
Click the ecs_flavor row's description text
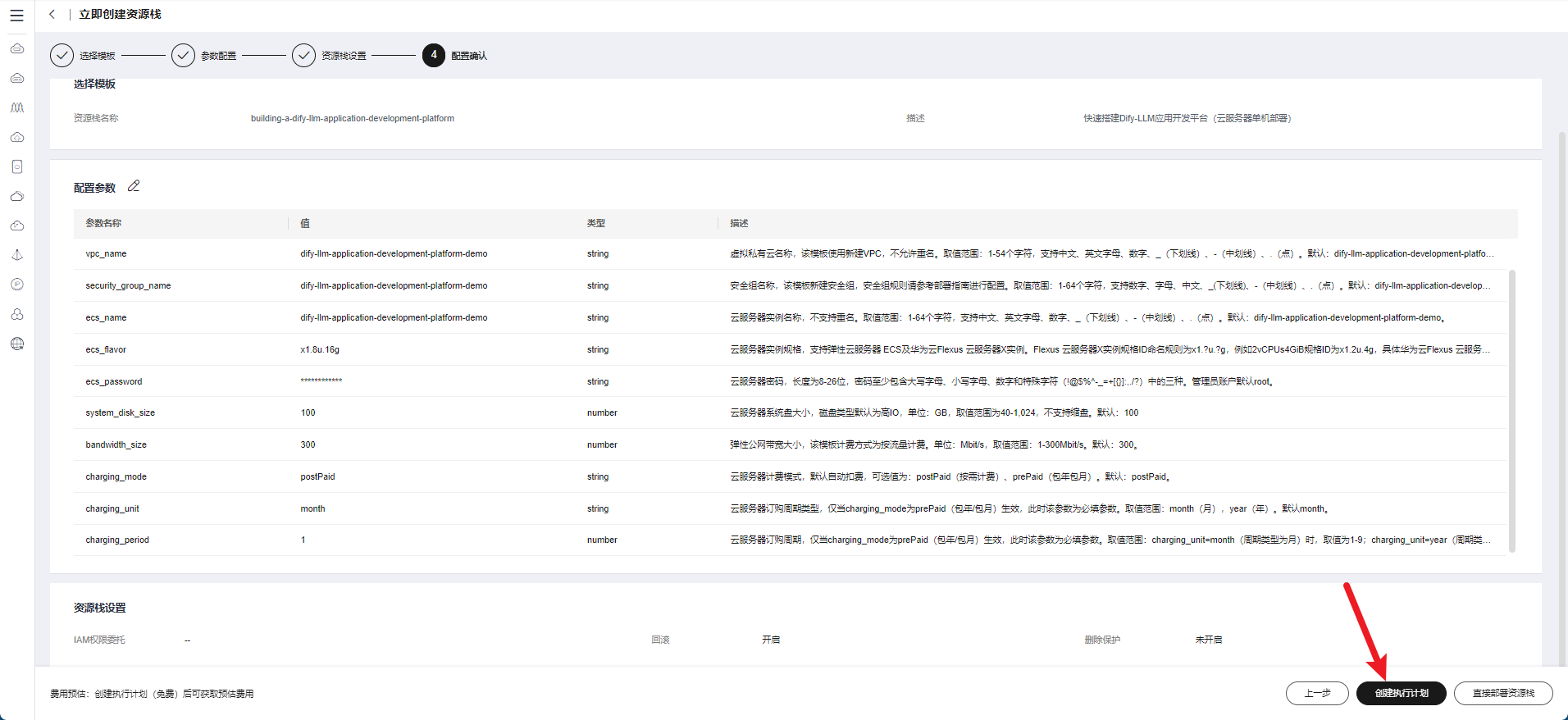[1110, 350]
